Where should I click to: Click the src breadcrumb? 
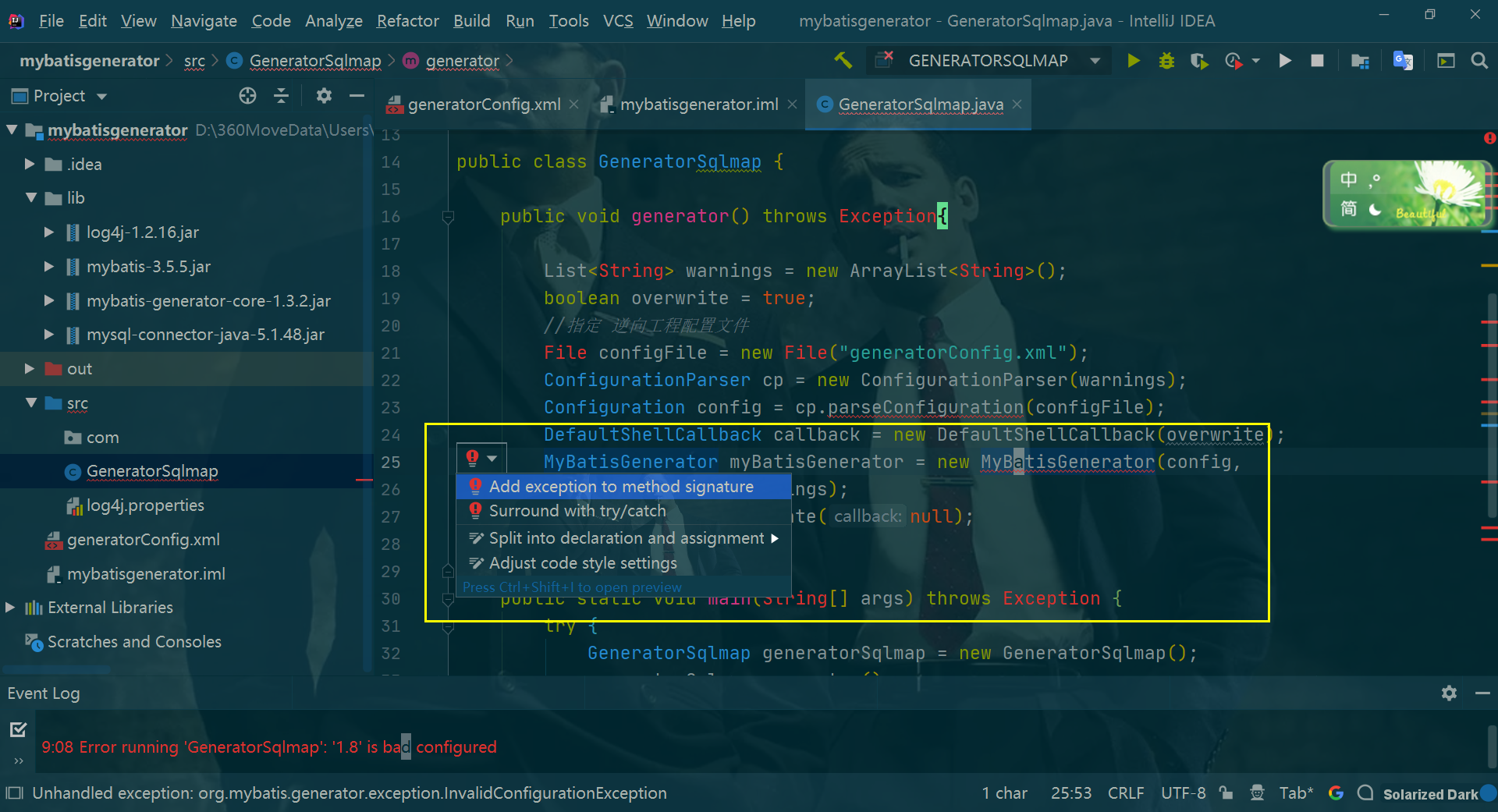click(194, 61)
